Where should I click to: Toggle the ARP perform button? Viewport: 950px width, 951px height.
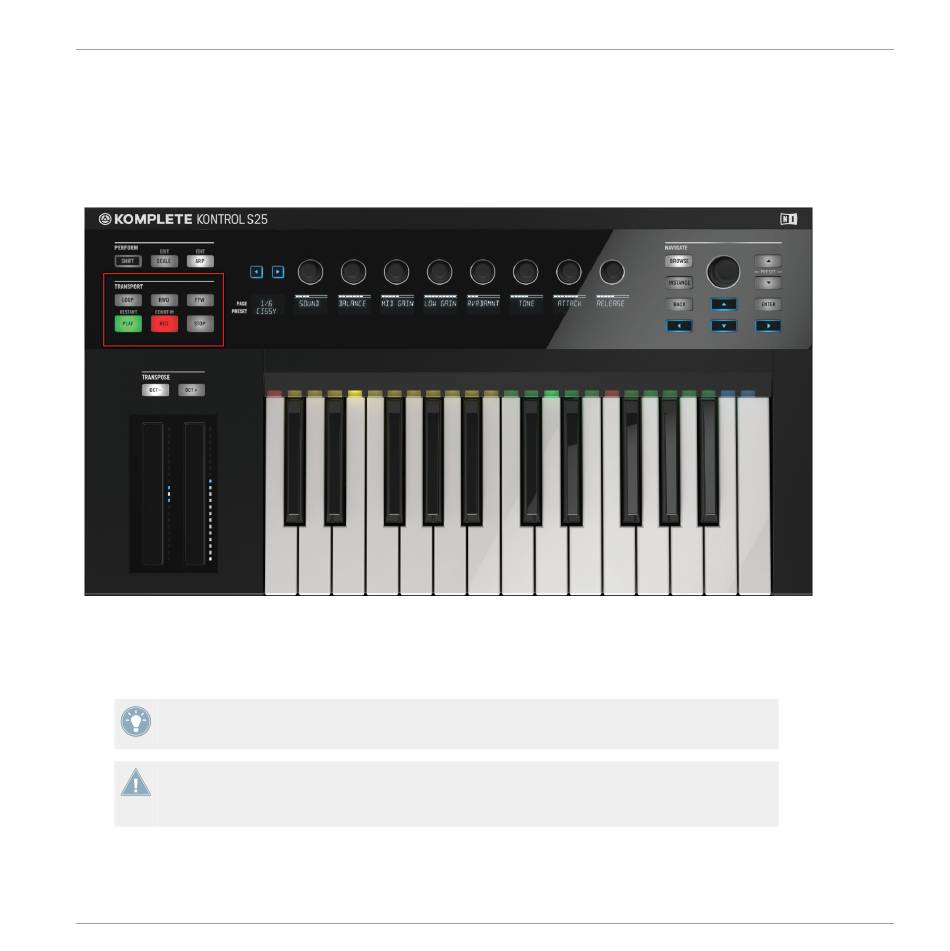[x=200, y=261]
